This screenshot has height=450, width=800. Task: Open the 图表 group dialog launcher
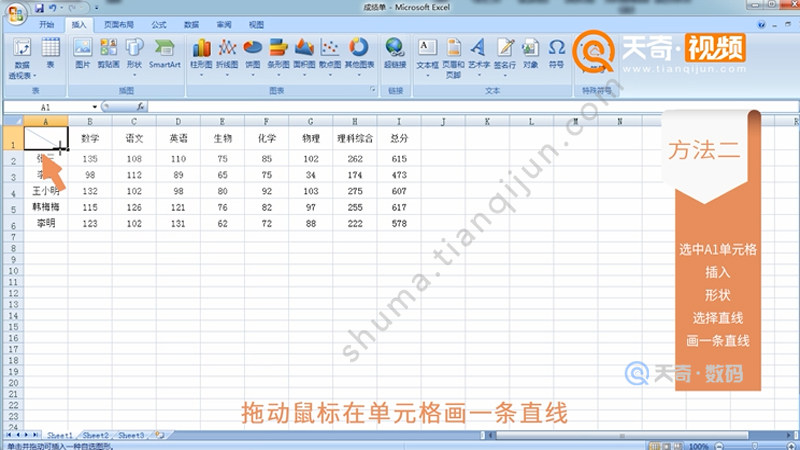click(x=372, y=90)
